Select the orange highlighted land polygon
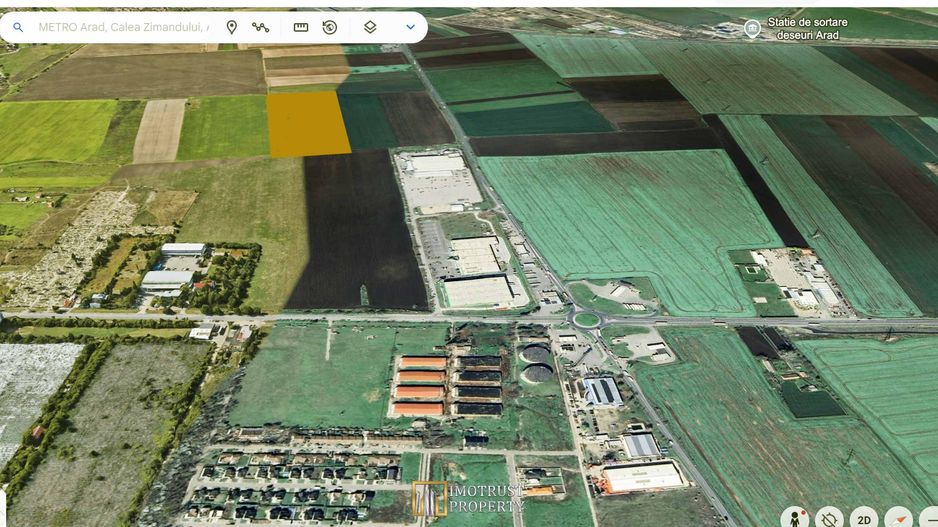The image size is (938, 527). tap(307, 124)
